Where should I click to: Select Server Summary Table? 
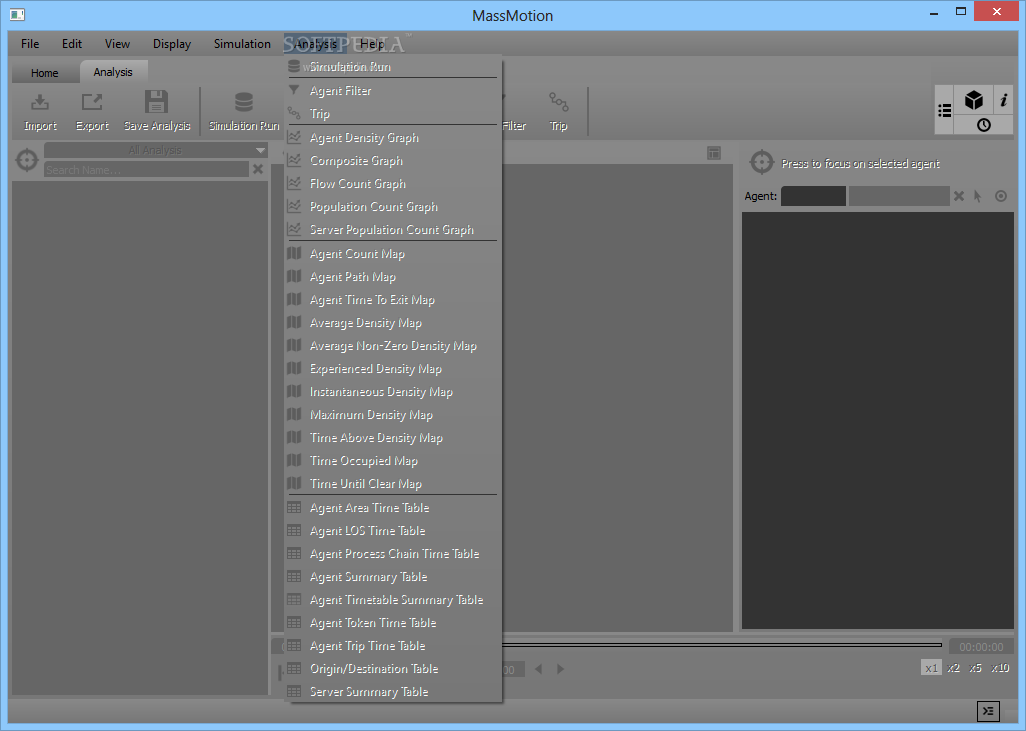[393, 691]
